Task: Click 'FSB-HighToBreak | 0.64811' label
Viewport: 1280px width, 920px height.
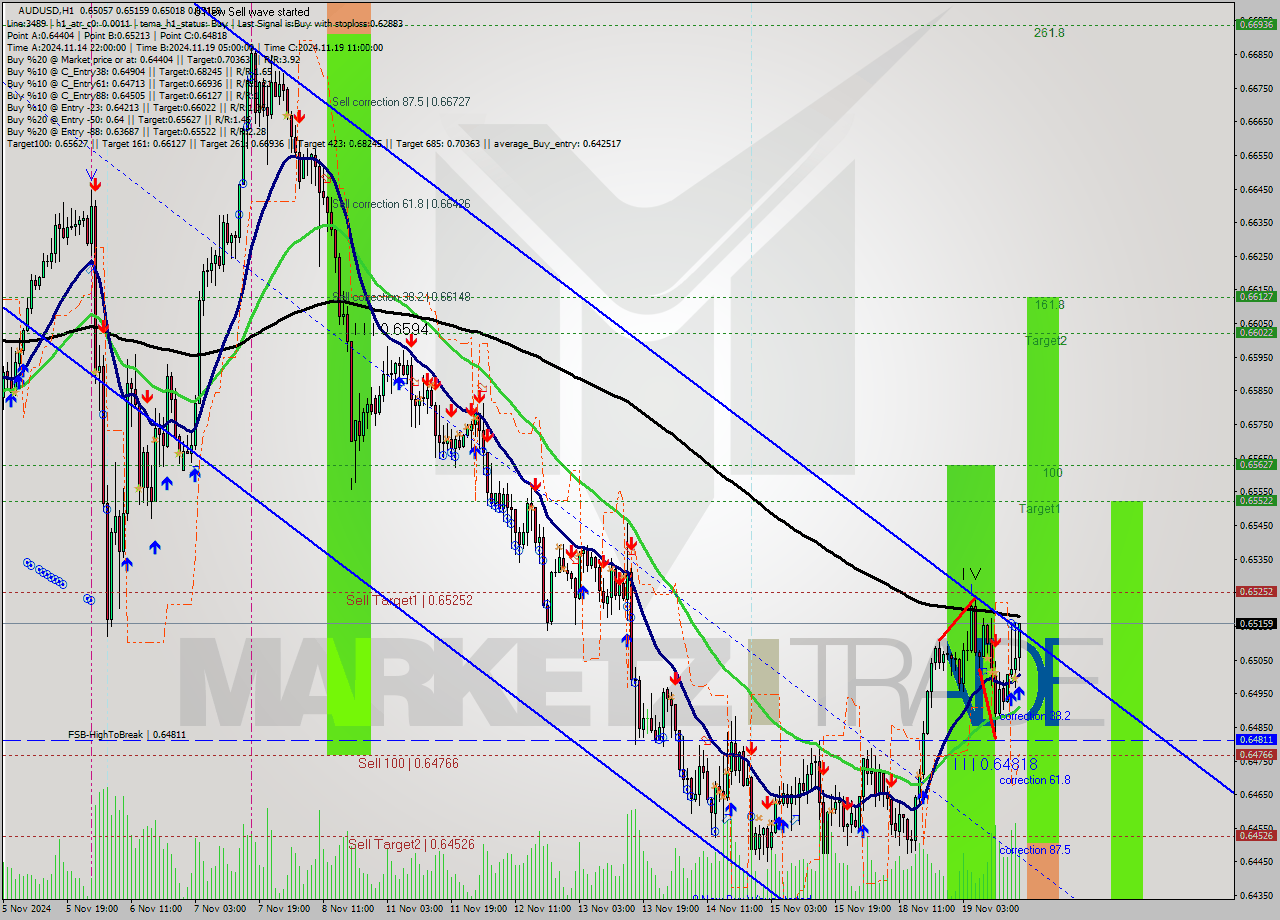Action: 127,735
